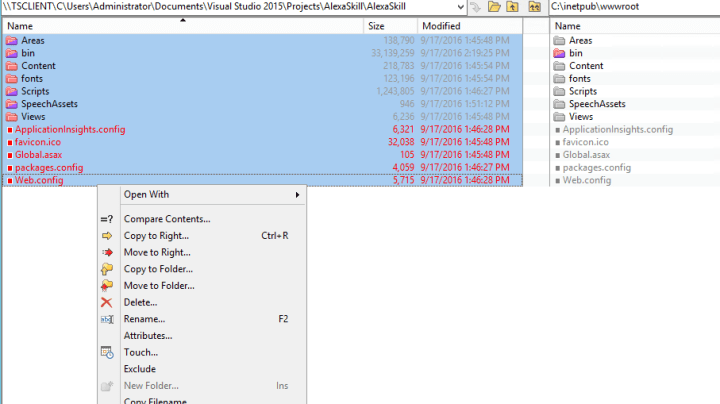
Task: Choose Move to Folder in context menu
Action: 158,286
